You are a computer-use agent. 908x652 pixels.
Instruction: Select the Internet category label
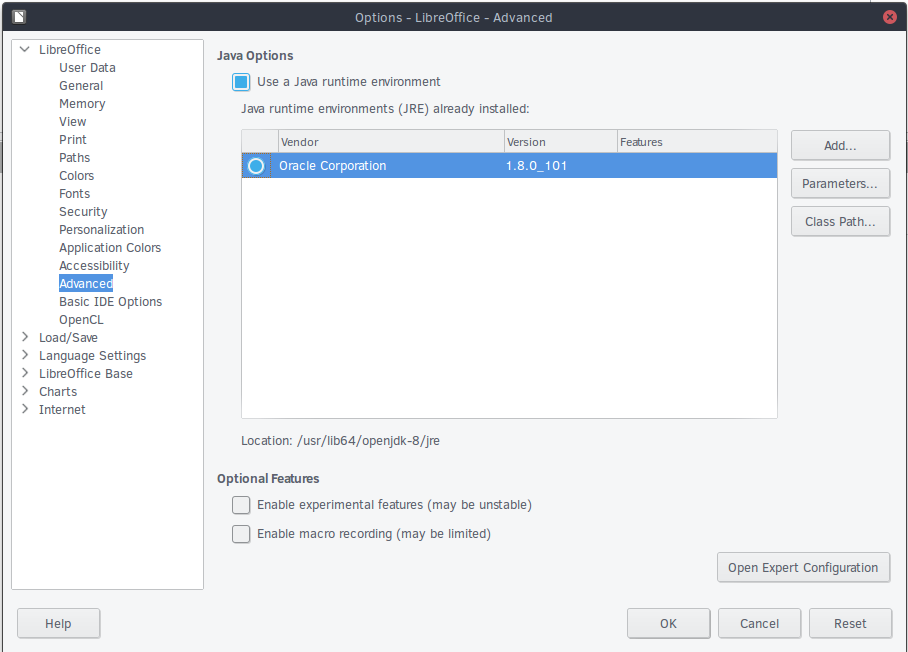(62, 409)
